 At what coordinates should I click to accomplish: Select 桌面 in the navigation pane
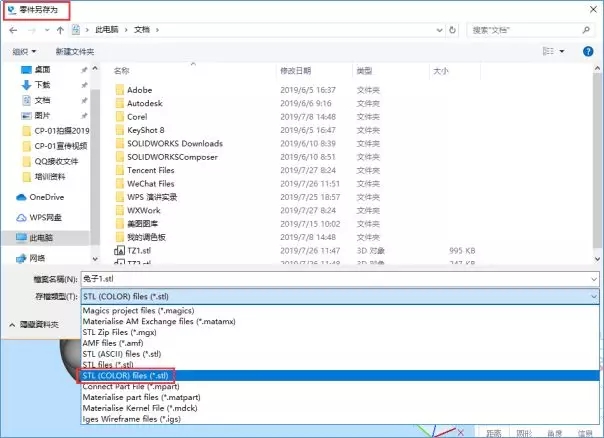(42, 70)
